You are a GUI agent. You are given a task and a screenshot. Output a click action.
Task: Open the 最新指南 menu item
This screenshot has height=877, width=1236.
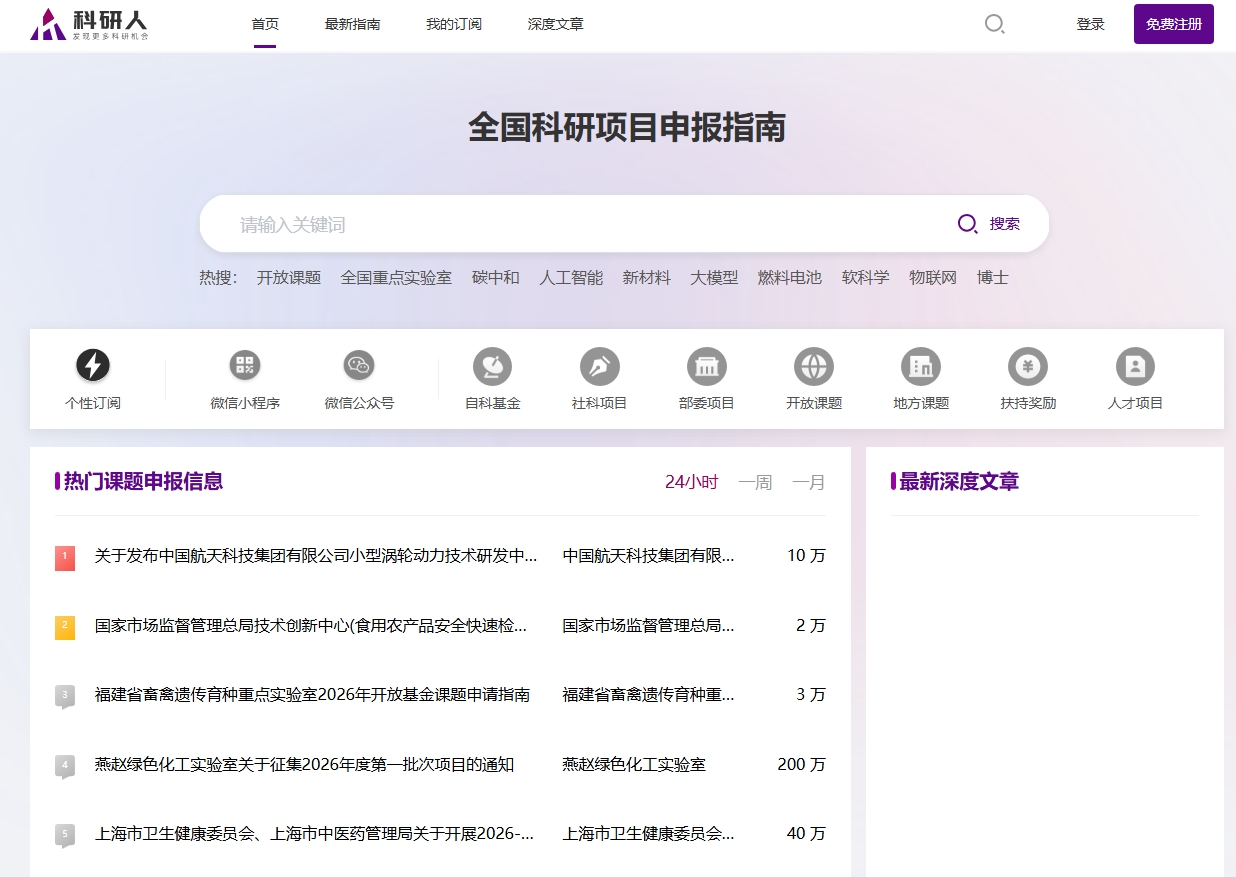tap(352, 24)
